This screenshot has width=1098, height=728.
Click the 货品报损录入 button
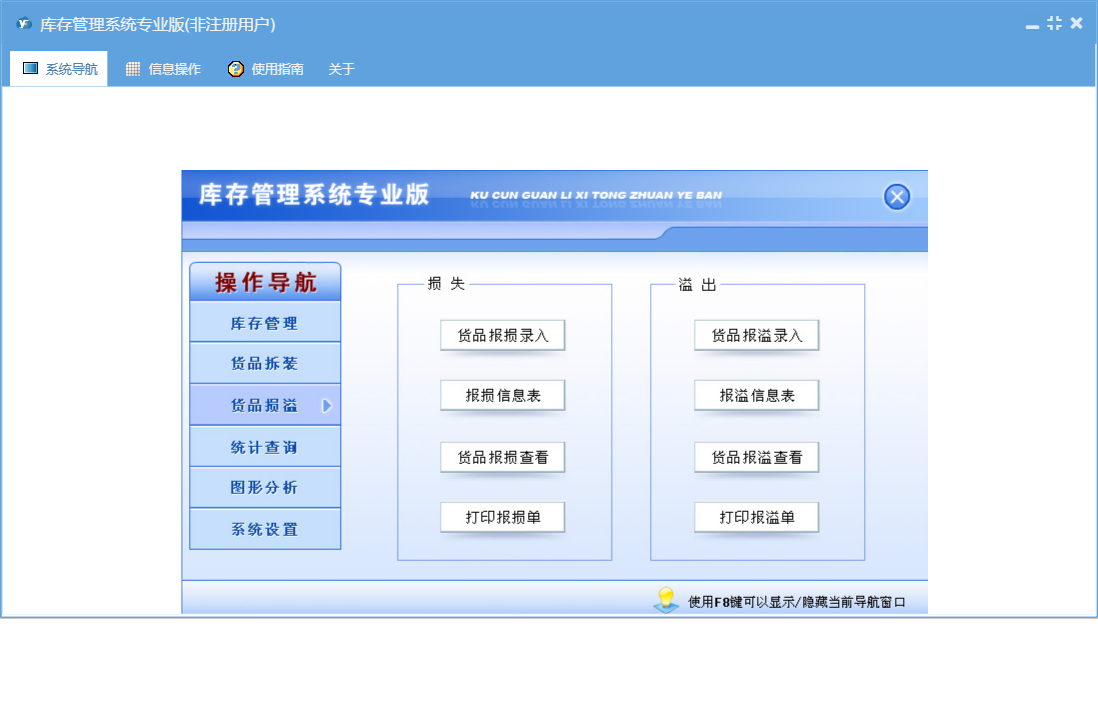click(503, 336)
